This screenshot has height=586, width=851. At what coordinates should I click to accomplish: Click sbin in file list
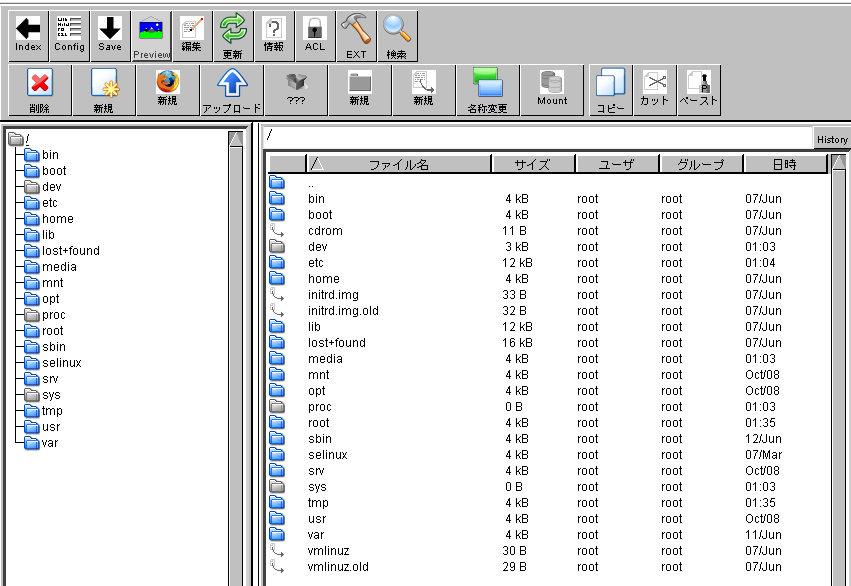pos(320,439)
